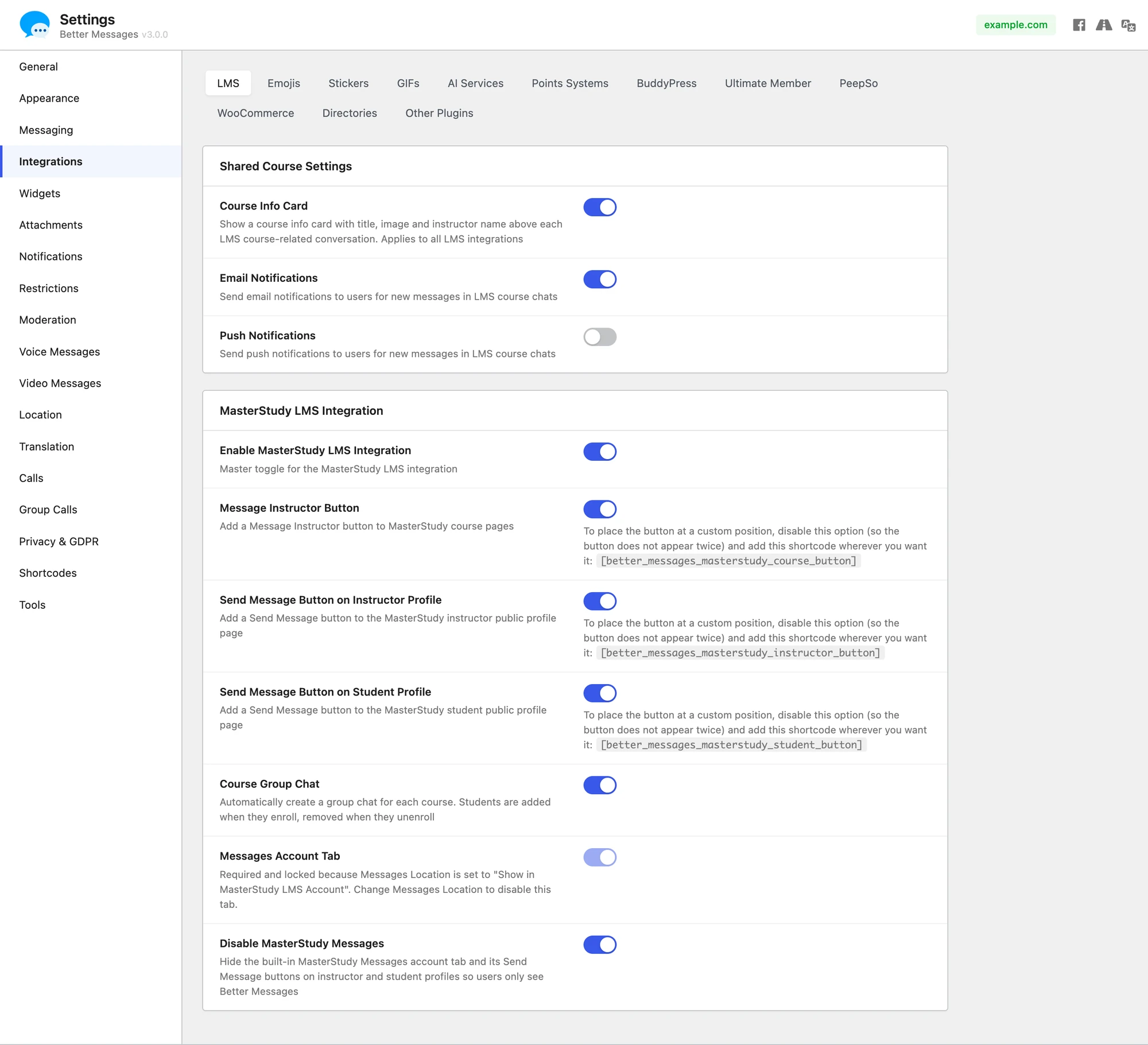Viewport: 1148px width, 1045px height.
Task: Open the PeepSo tab
Action: 858,83
